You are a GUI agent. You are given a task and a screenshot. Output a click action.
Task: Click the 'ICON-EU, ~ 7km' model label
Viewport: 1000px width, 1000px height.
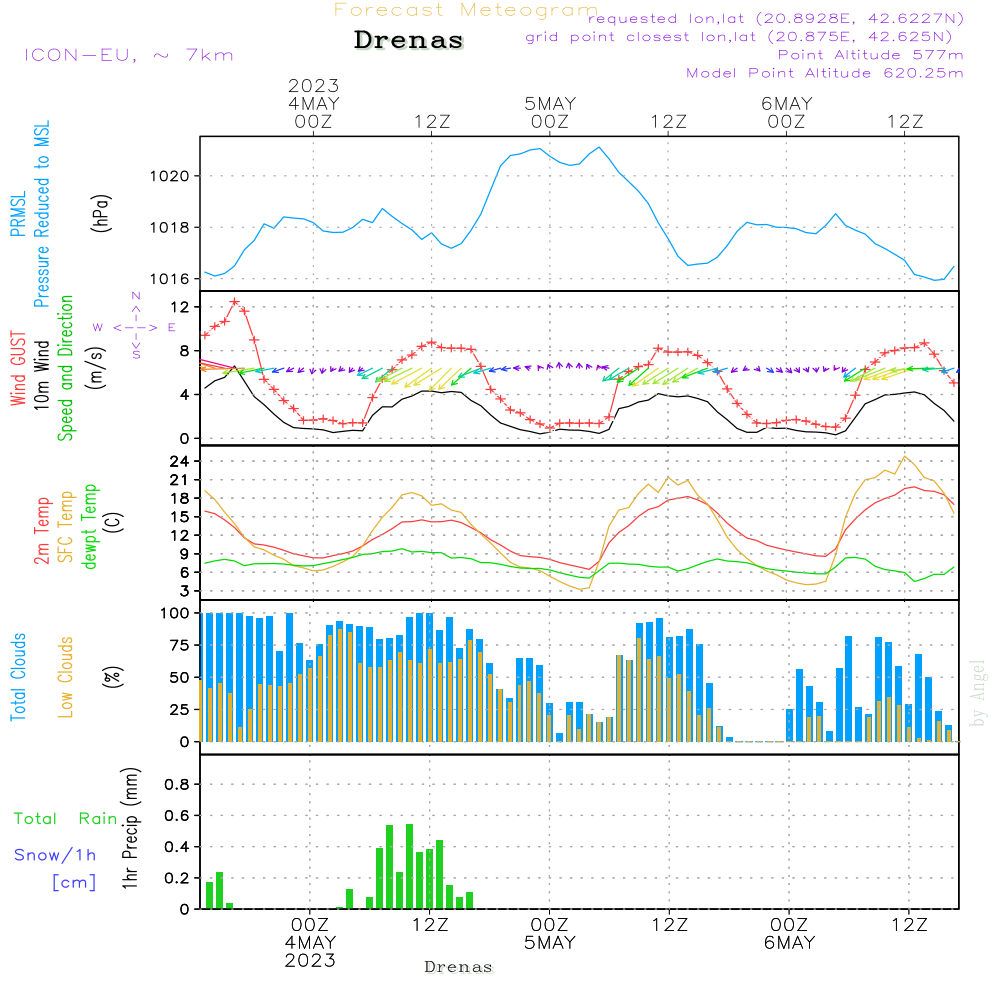pos(129,55)
